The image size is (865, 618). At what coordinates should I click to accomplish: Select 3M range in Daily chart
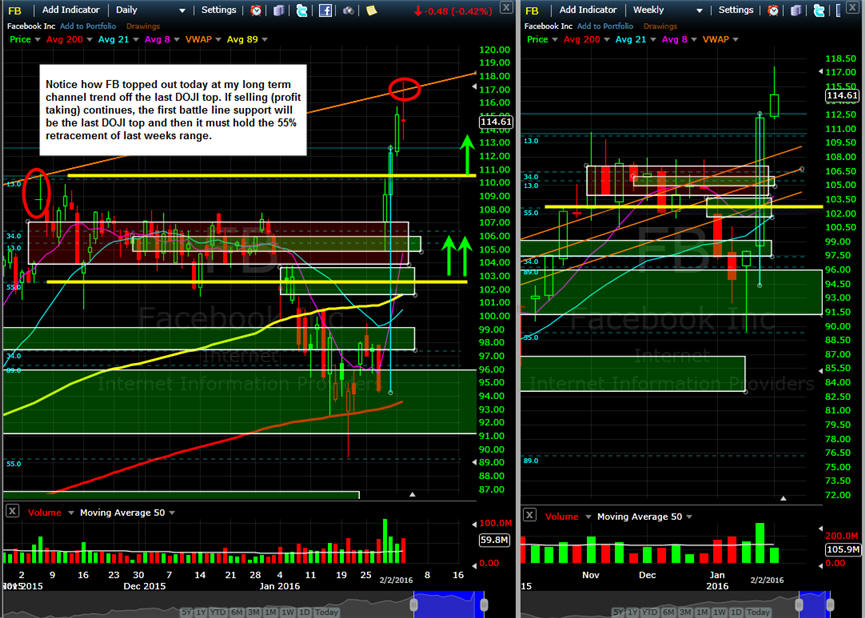pos(253,612)
